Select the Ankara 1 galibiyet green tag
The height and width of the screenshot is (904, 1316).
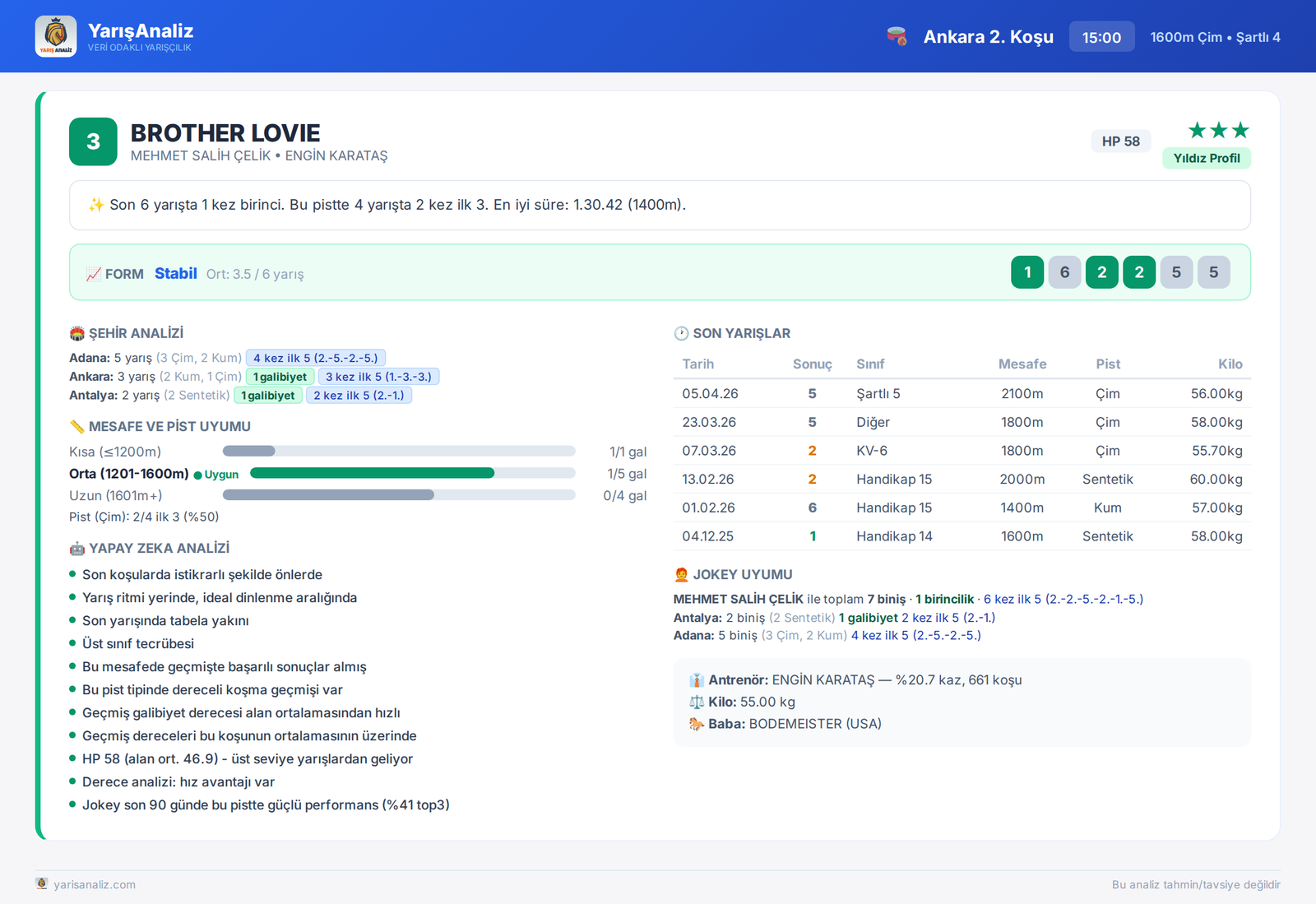coord(280,377)
